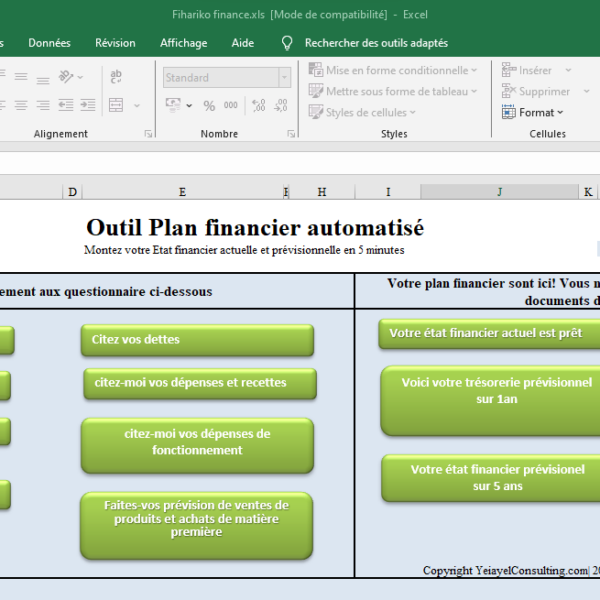Click citez-moi vos dépenses et recettes button
600x600 pixels.
click(x=200, y=383)
